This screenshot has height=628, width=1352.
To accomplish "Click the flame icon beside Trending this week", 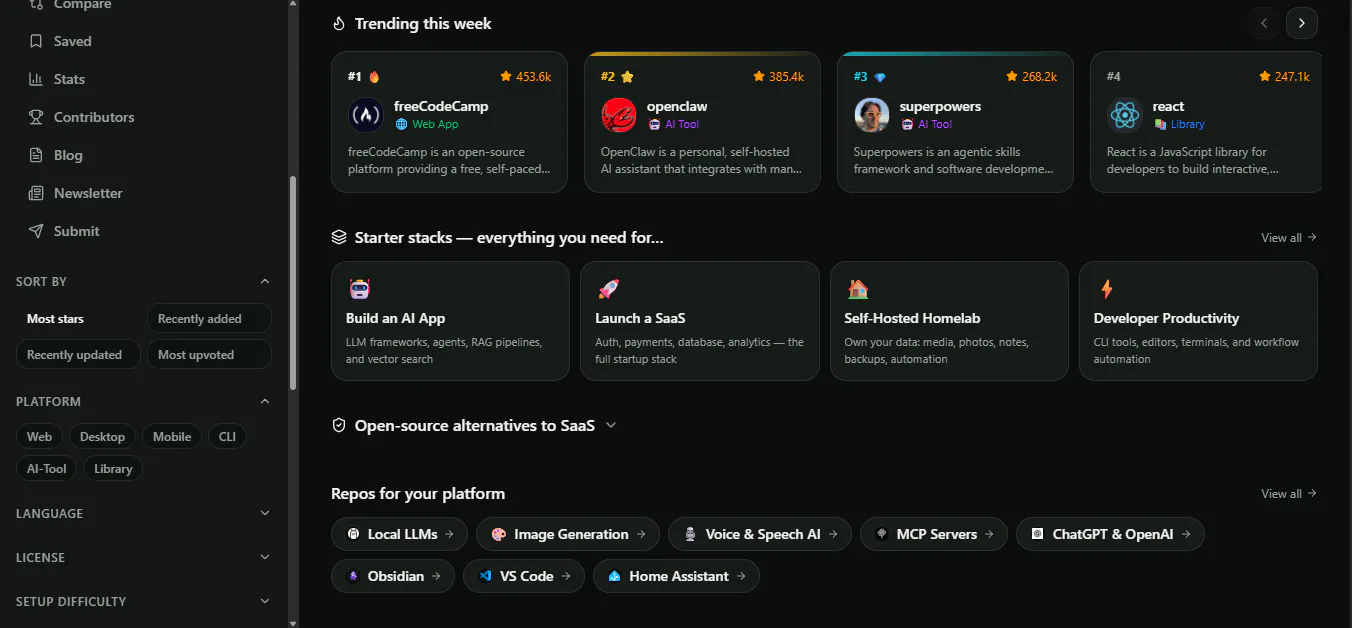I will click(x=339, y=23).
